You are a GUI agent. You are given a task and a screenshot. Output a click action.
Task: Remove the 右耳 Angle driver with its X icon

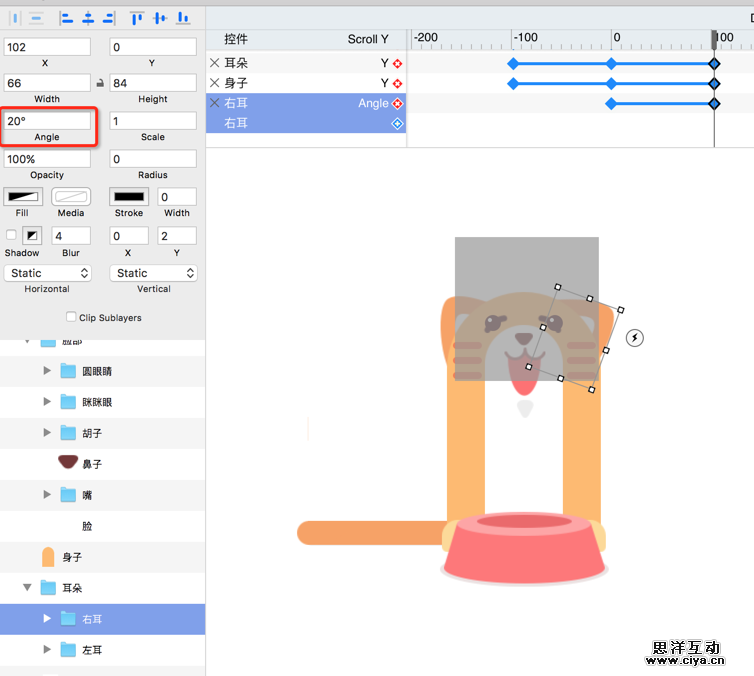214,103
